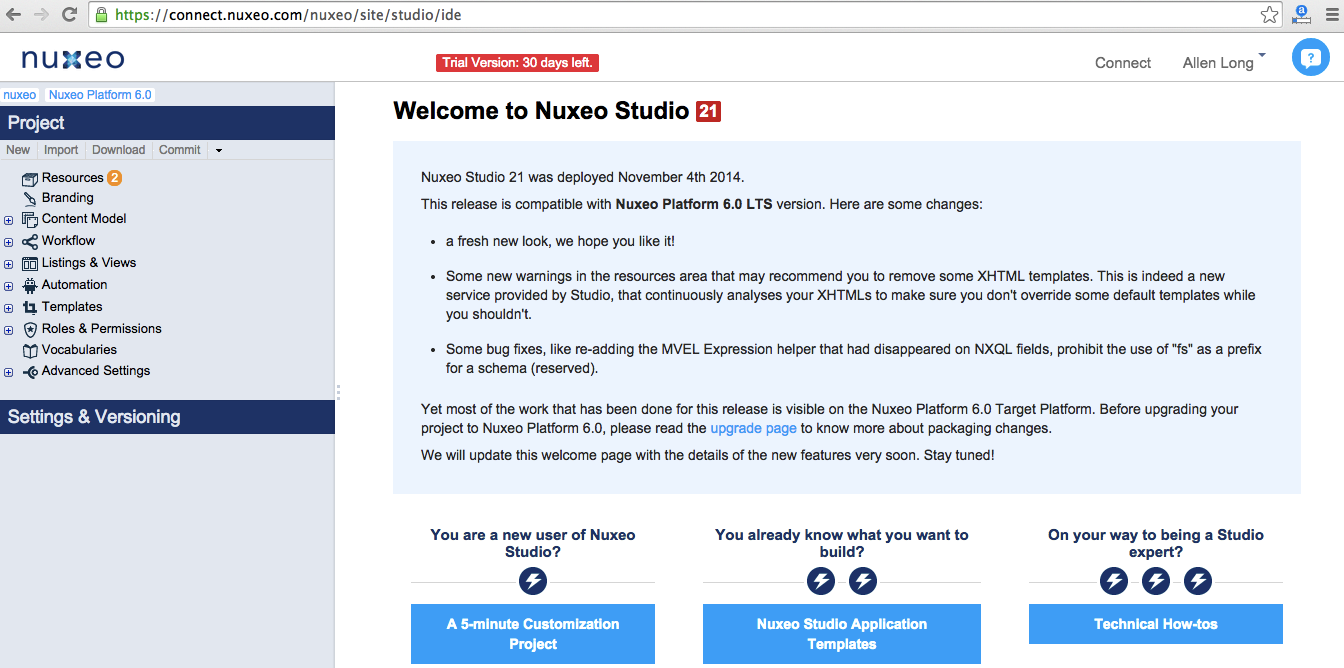This screenshot has height=668, width=1344.
Task: Click the Roles & Permissions shield icon
Action: tap(30, 329)
